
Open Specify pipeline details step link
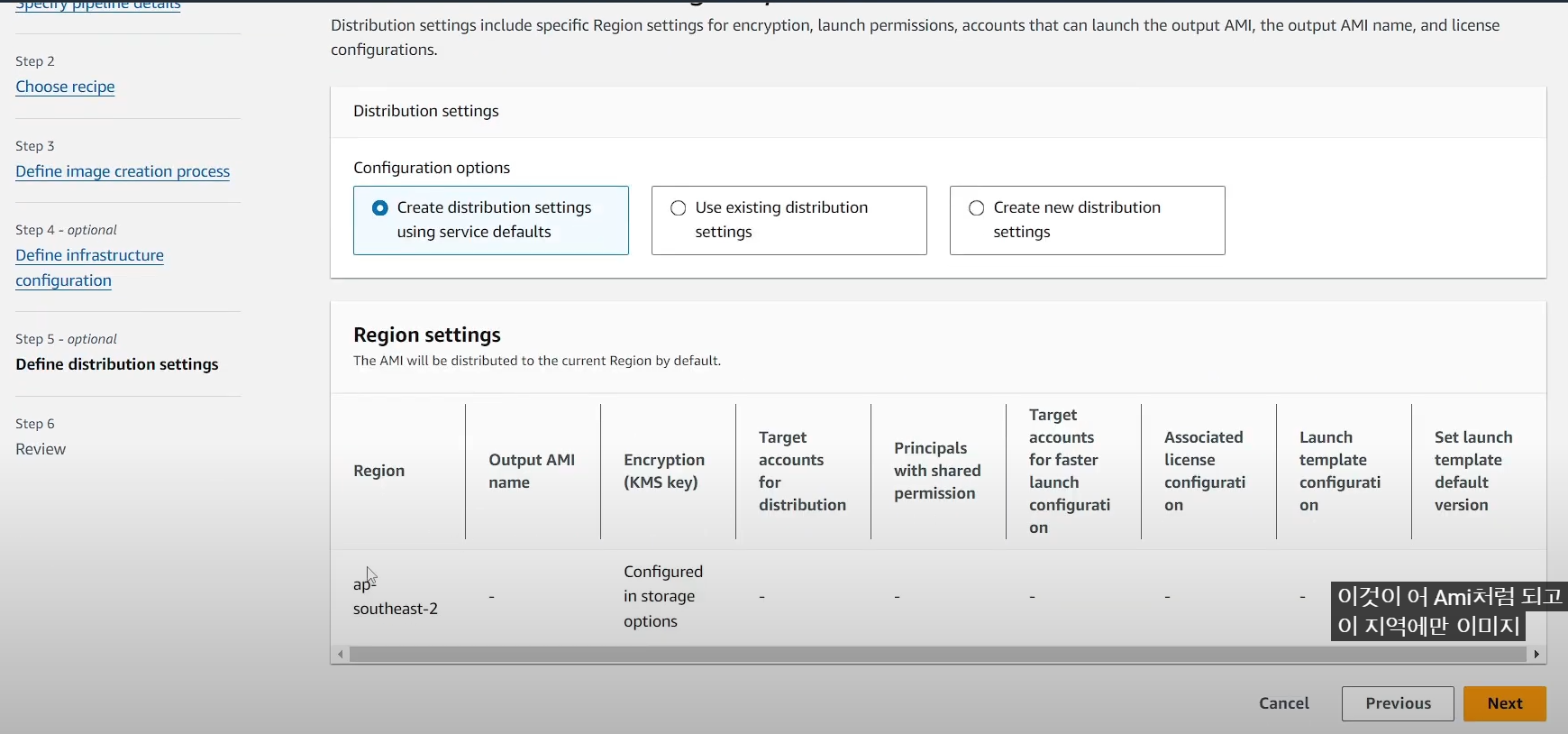[x=98, y=5]
